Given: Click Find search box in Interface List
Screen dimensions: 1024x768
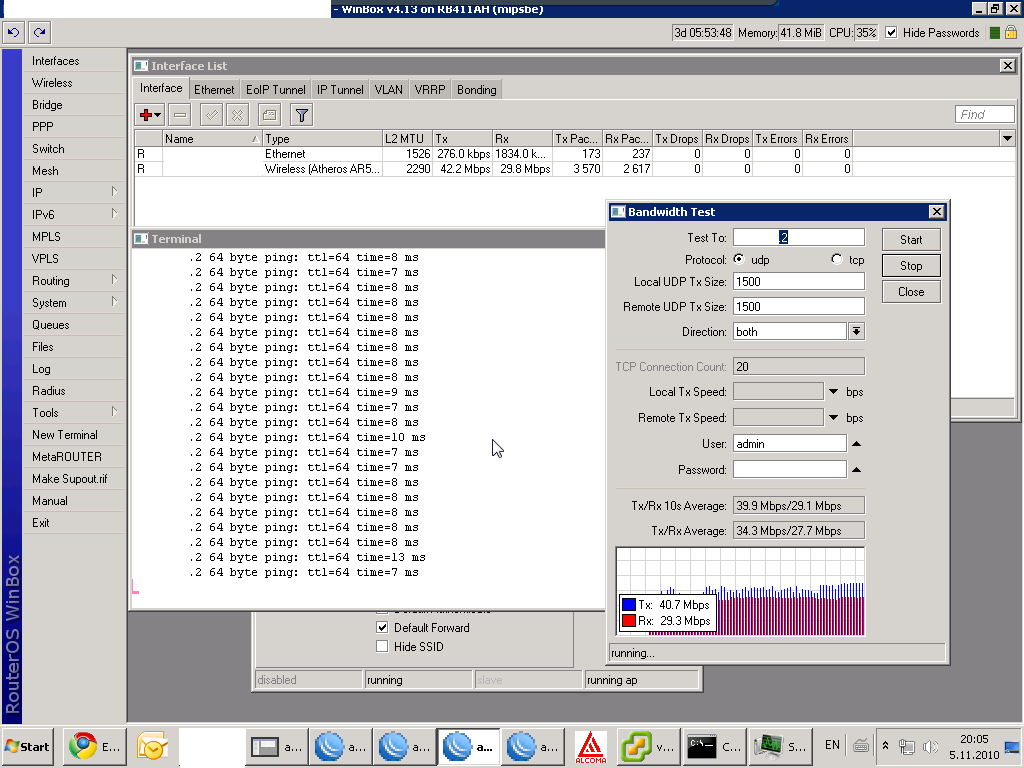Looking at the screenshot, I should click(985, 114).
